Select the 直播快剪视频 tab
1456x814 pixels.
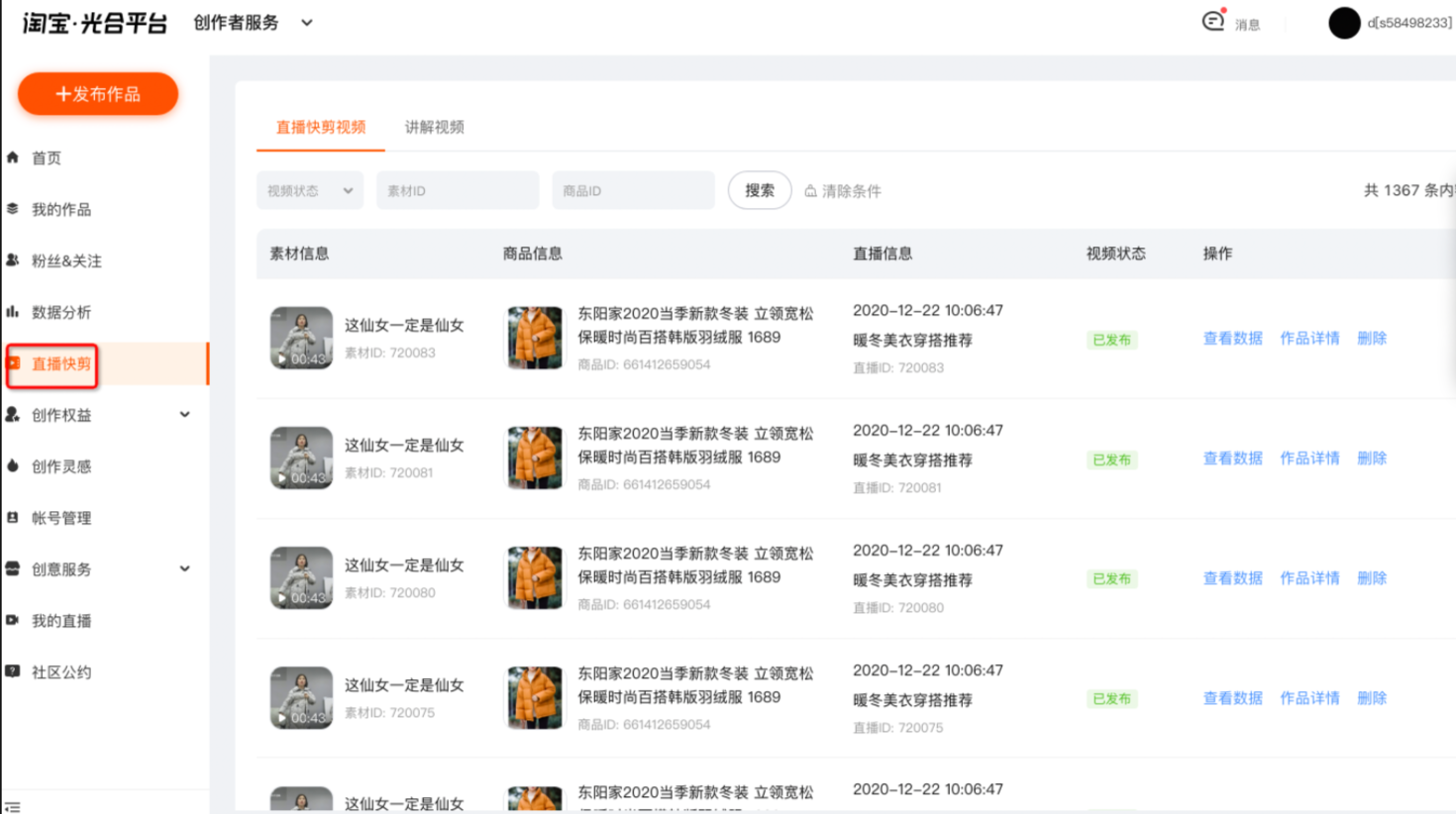(320, 127)
